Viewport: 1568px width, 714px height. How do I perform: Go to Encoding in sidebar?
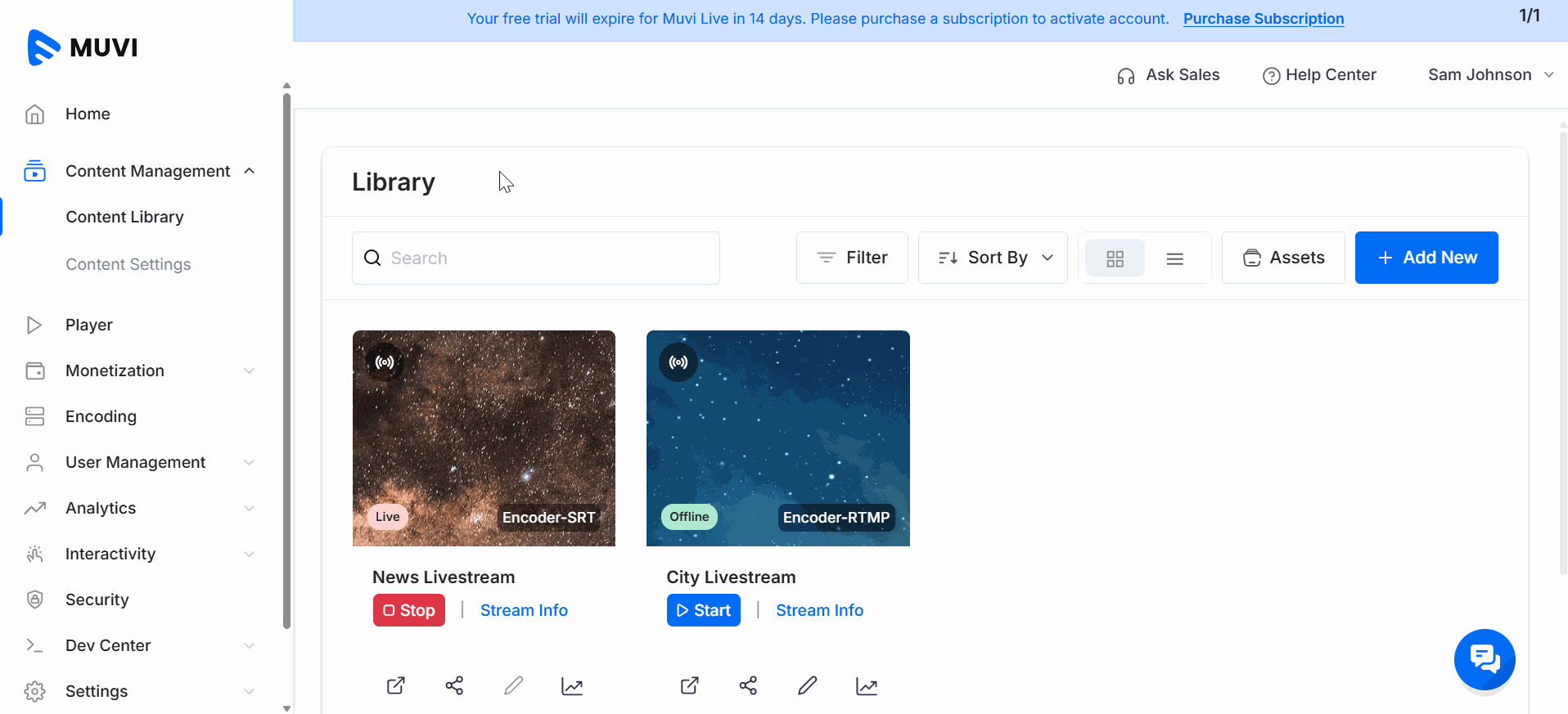tap(101, 416)
